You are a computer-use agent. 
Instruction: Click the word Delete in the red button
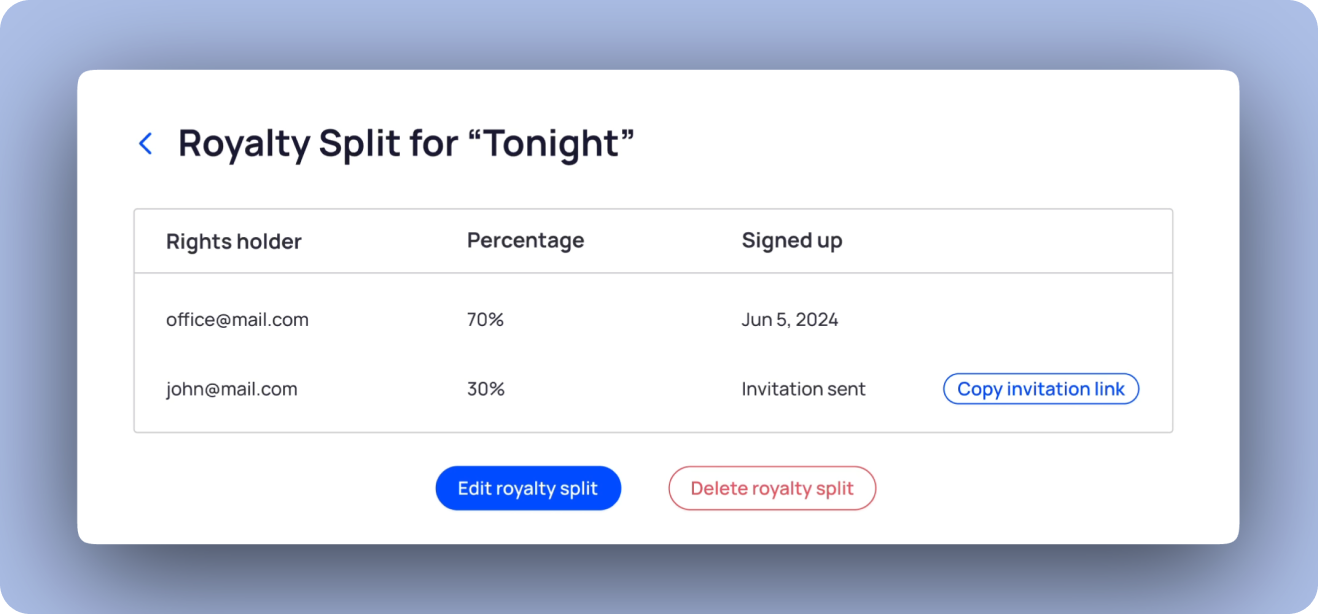click(718, 489)
